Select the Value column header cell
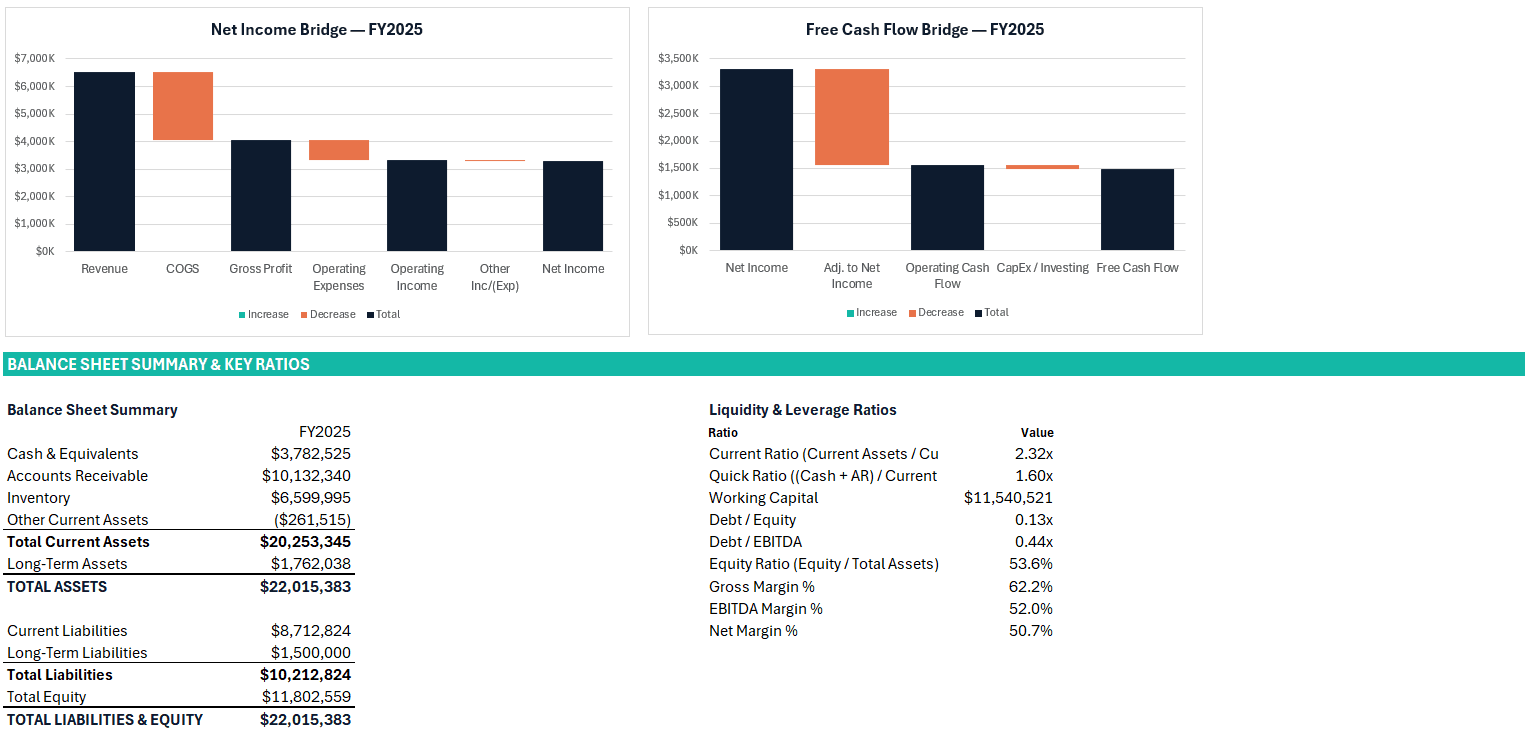Image resolution: width=1532 pixels, height=739 pixels. [x=1037, y=433]
